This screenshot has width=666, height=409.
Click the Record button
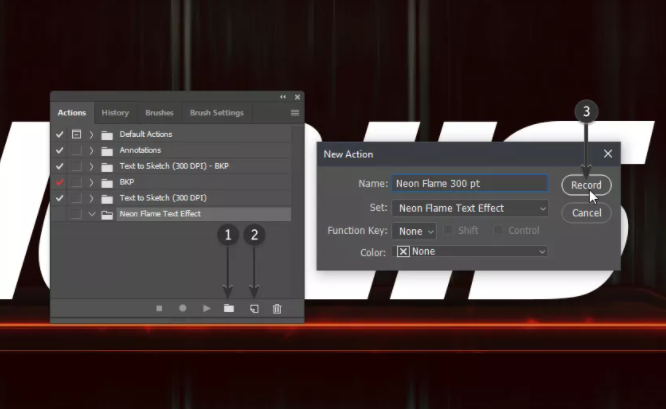(586, 185)
